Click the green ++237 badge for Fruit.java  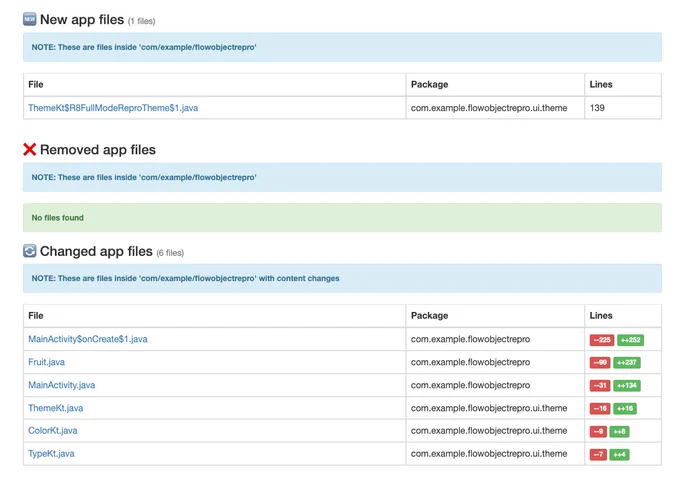tap(627, 363)
